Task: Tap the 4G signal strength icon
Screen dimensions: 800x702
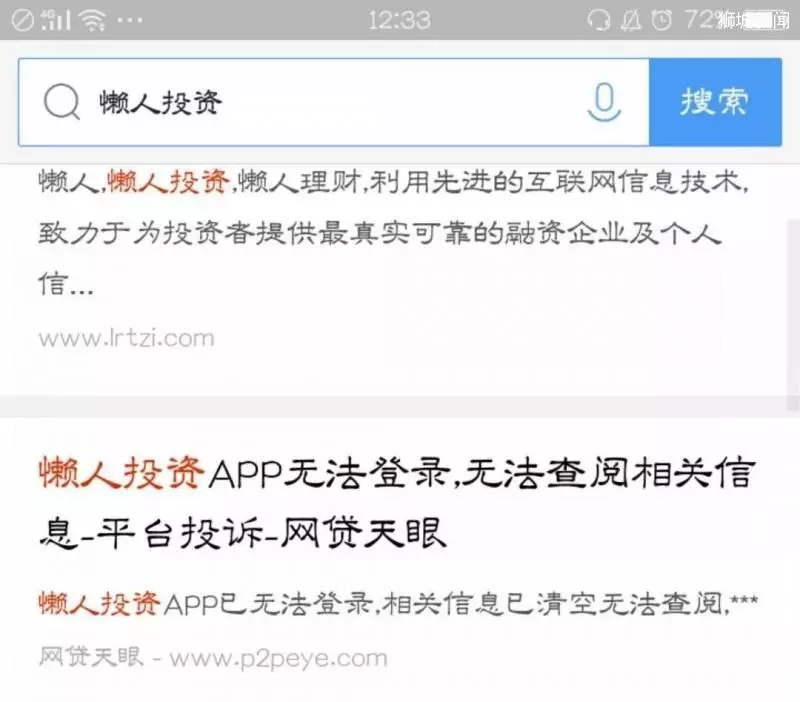Action: click(55, 20)
